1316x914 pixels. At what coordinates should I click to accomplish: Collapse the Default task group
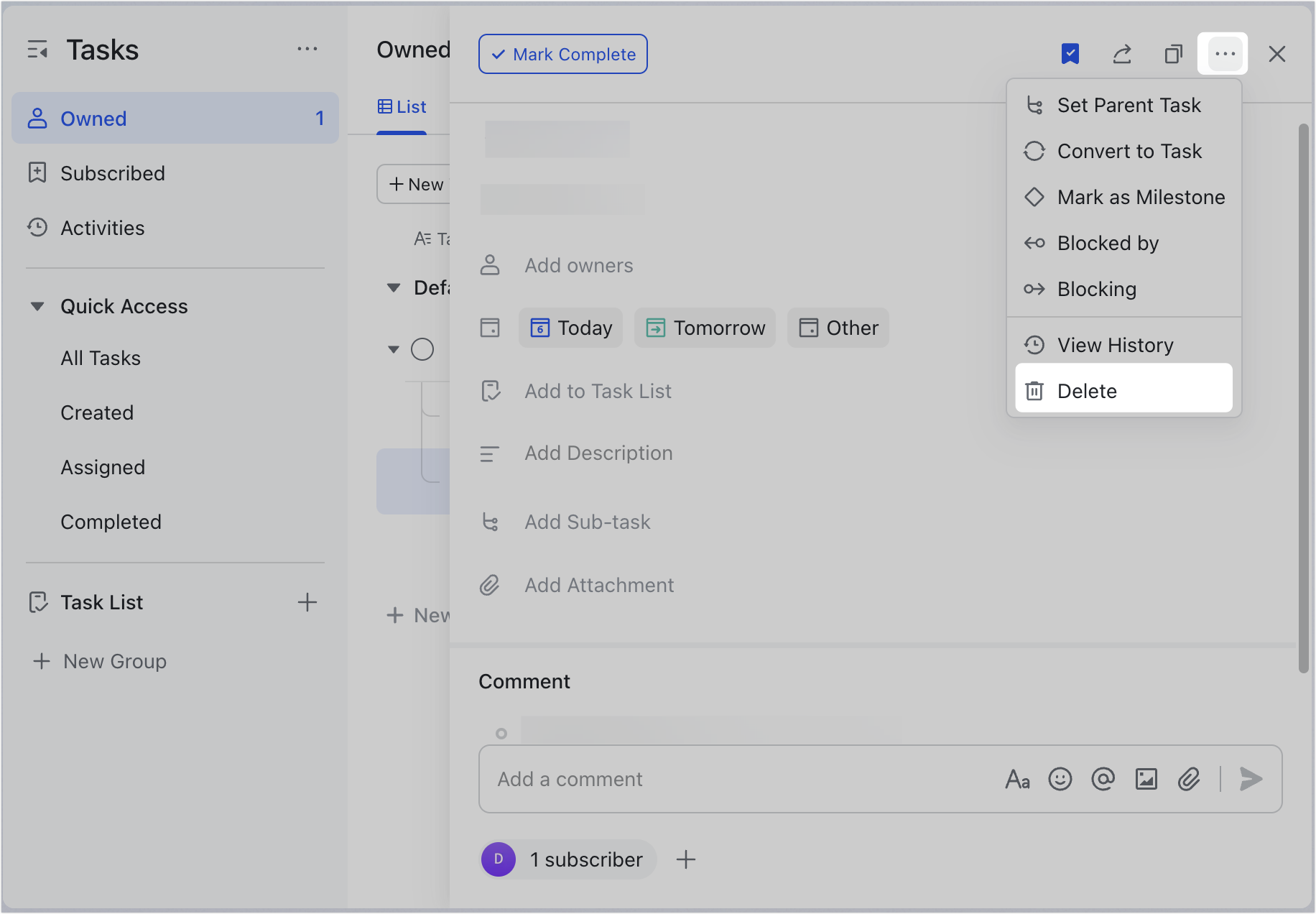(x=394, y=287)
